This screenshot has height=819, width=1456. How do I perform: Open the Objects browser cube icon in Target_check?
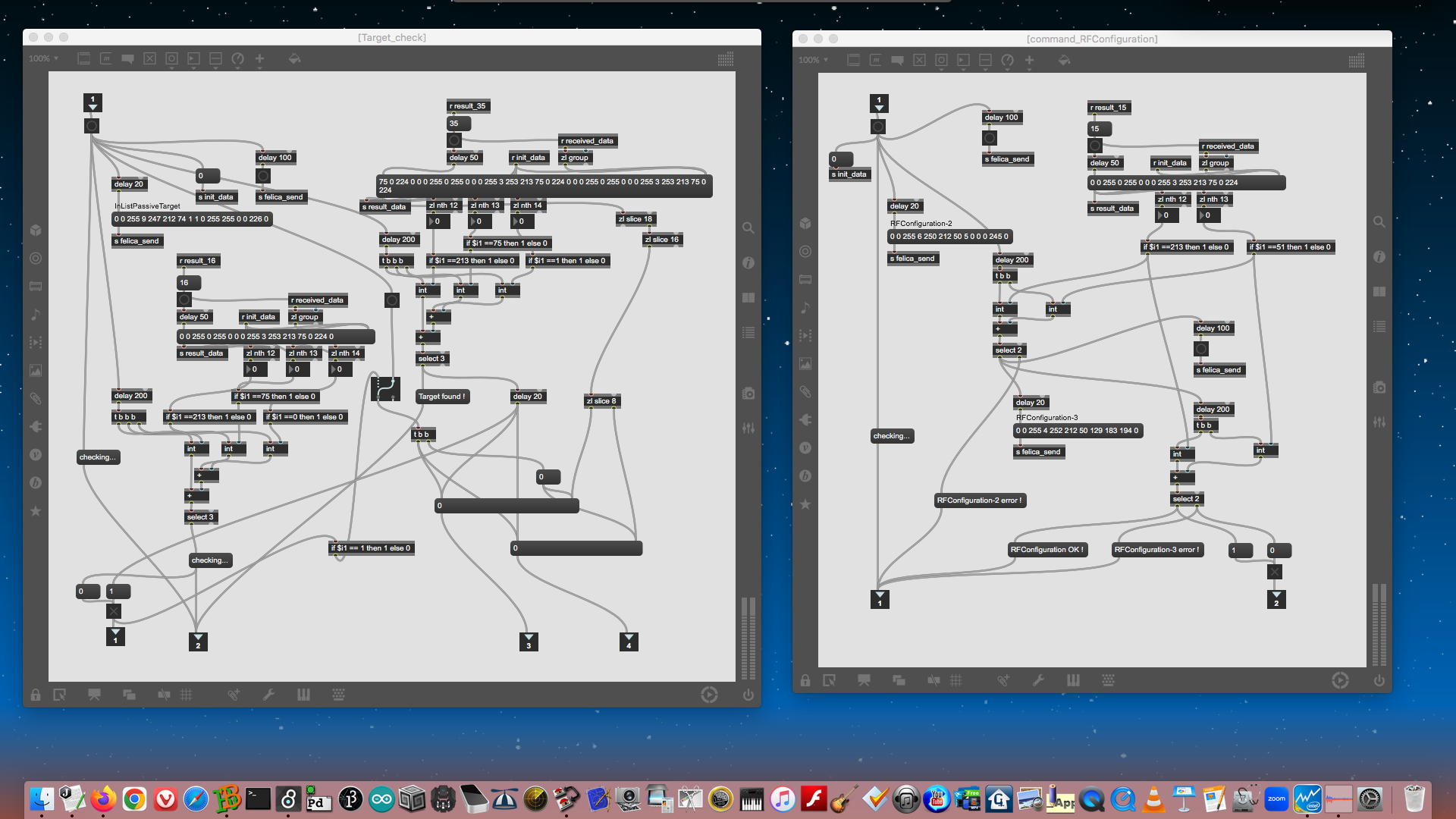click(x=36, y=230)
